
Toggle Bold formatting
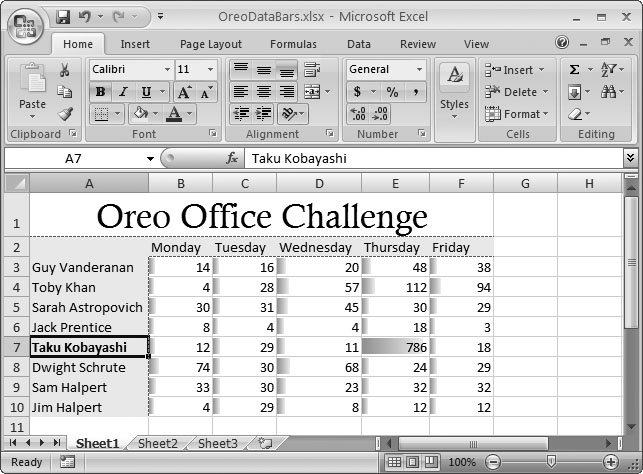coord(100,92)
